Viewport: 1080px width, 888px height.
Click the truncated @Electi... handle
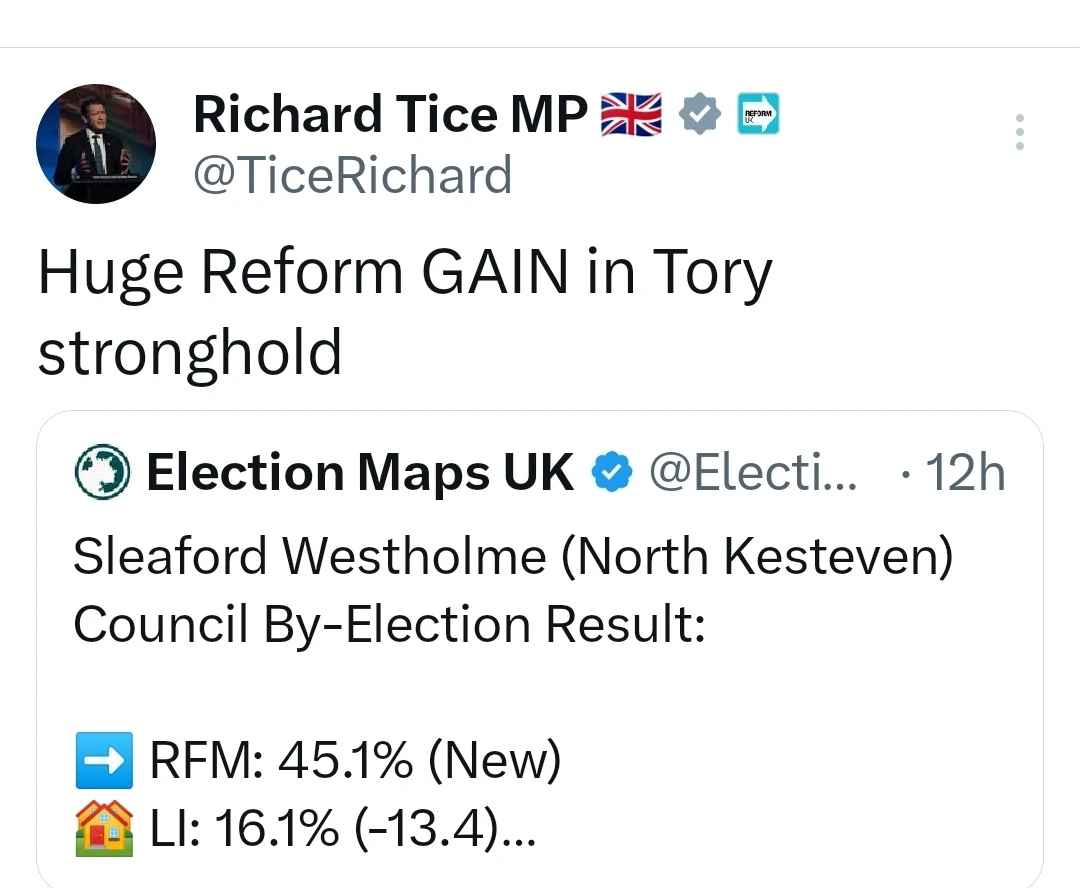tap(752, 473)
